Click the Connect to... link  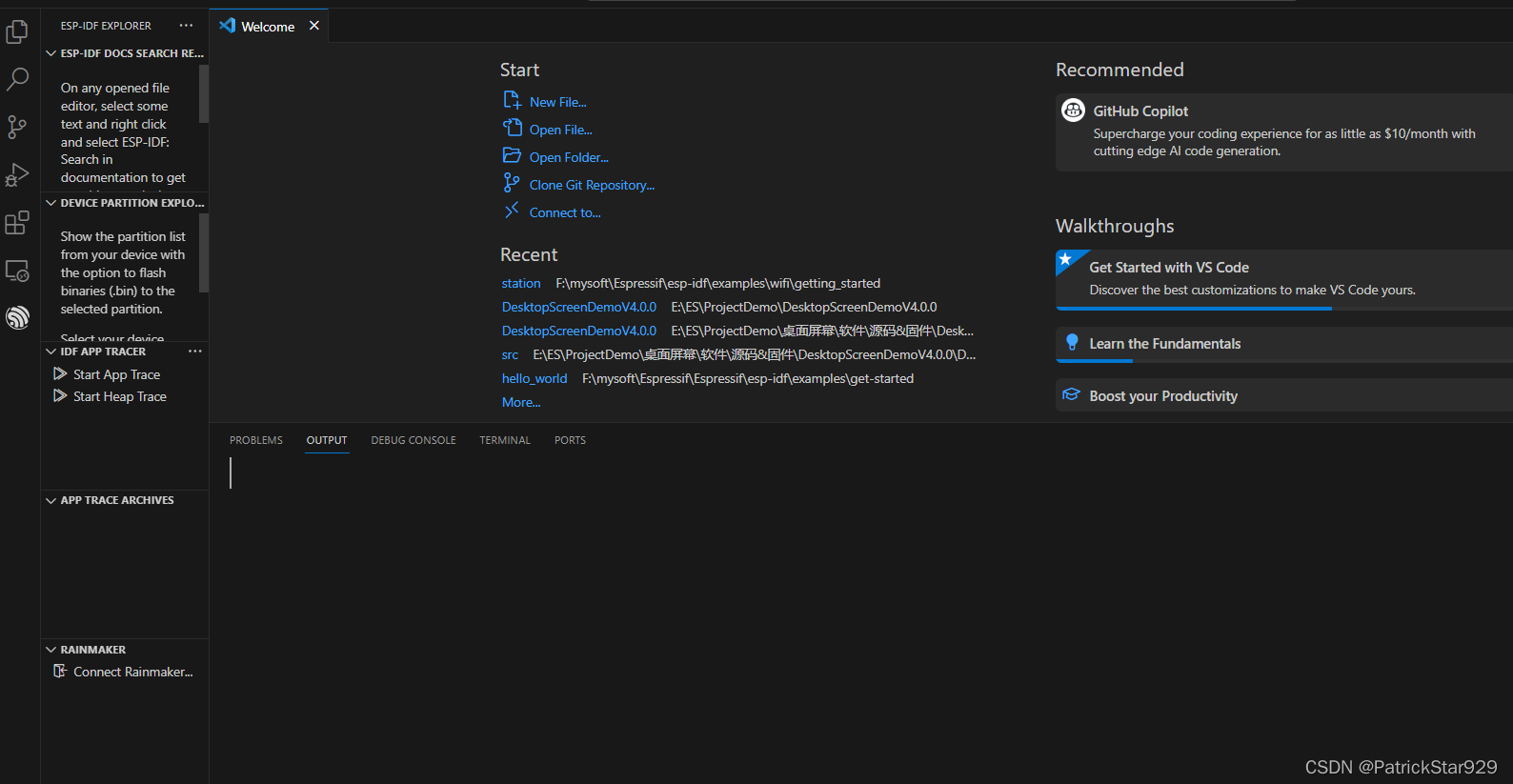pos(565,212)
